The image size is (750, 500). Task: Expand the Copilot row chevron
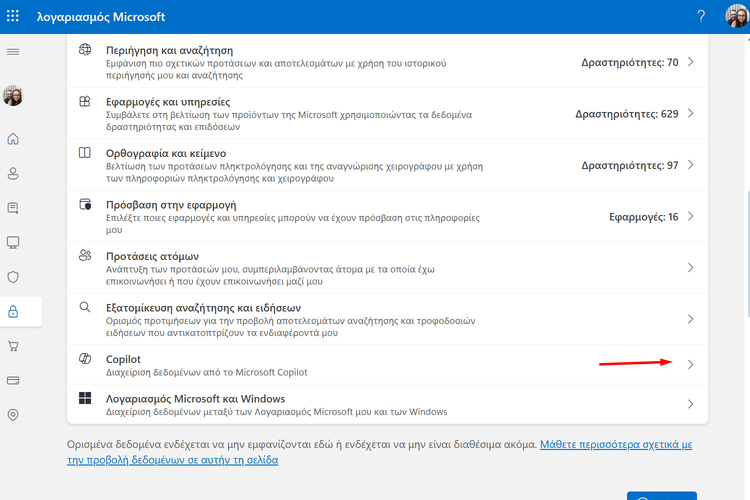690,365
